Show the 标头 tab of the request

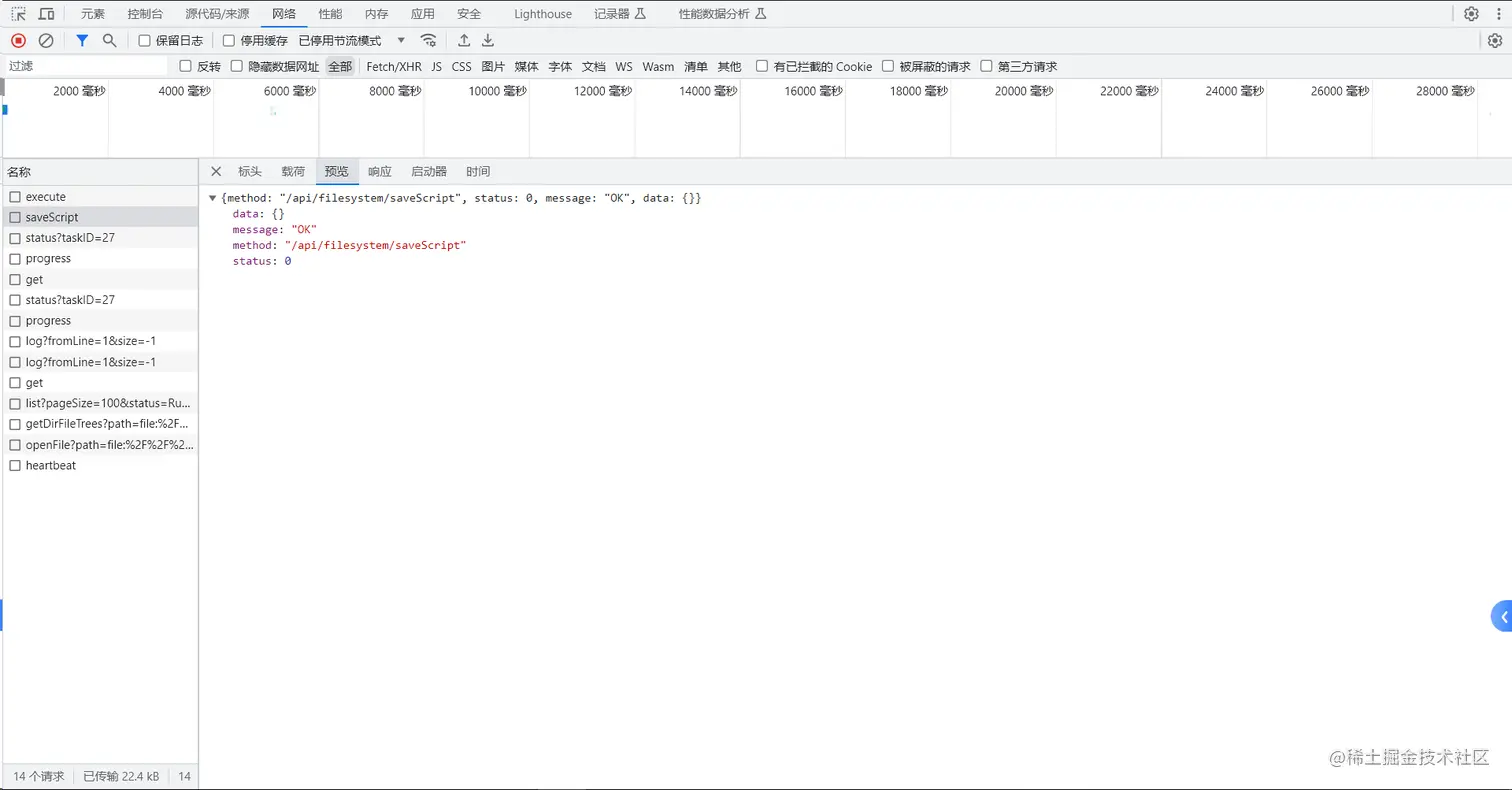click(250, 171)
